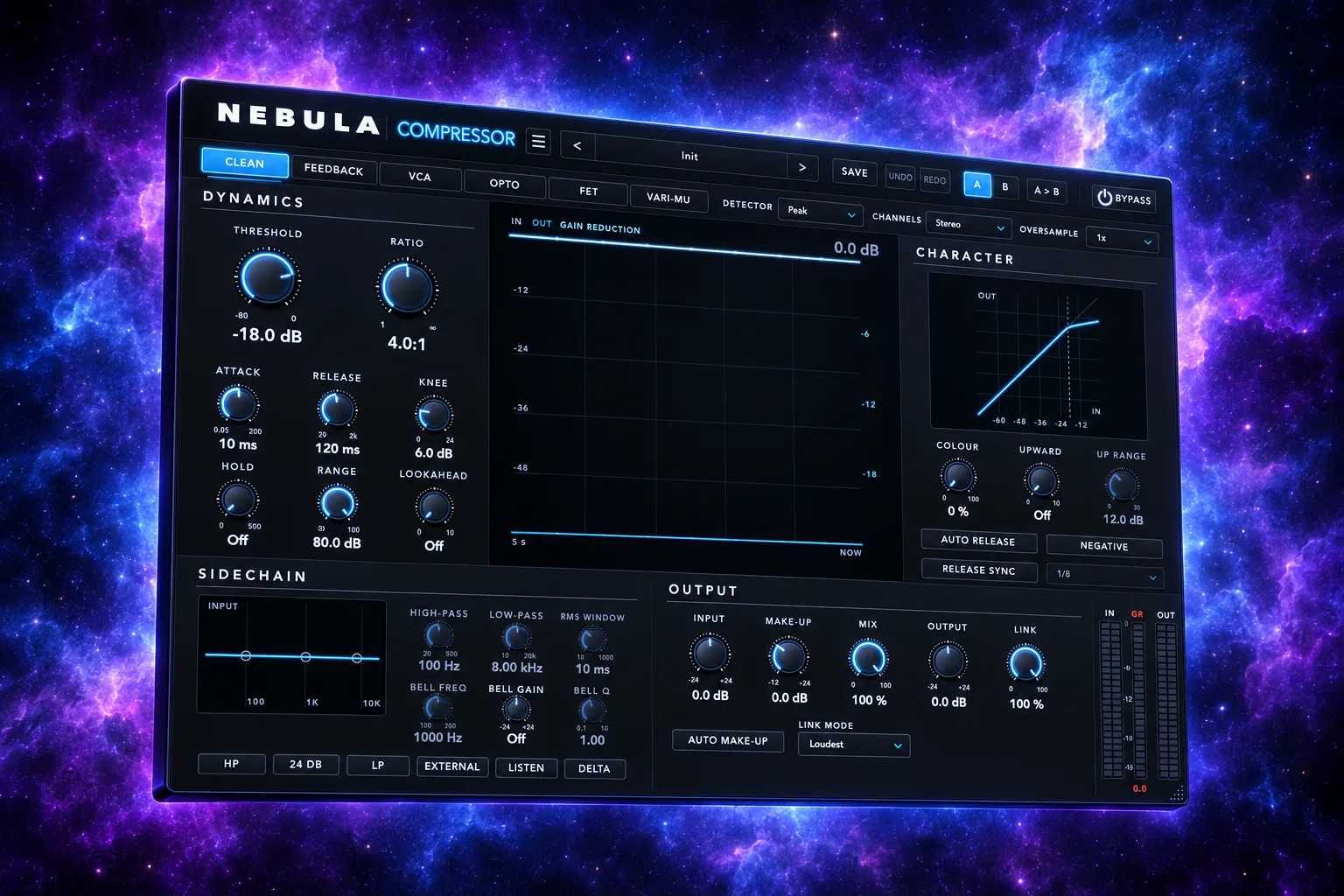The height and width of the screenshot is (896, 1344).
Task: Toggle Auto Release
Action: click(x=978, y=541)
